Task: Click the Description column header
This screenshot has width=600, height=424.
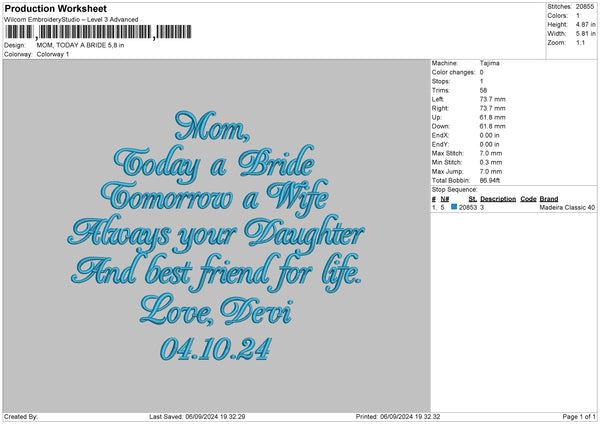Action: pyautogui.click(x=498, y=199)
